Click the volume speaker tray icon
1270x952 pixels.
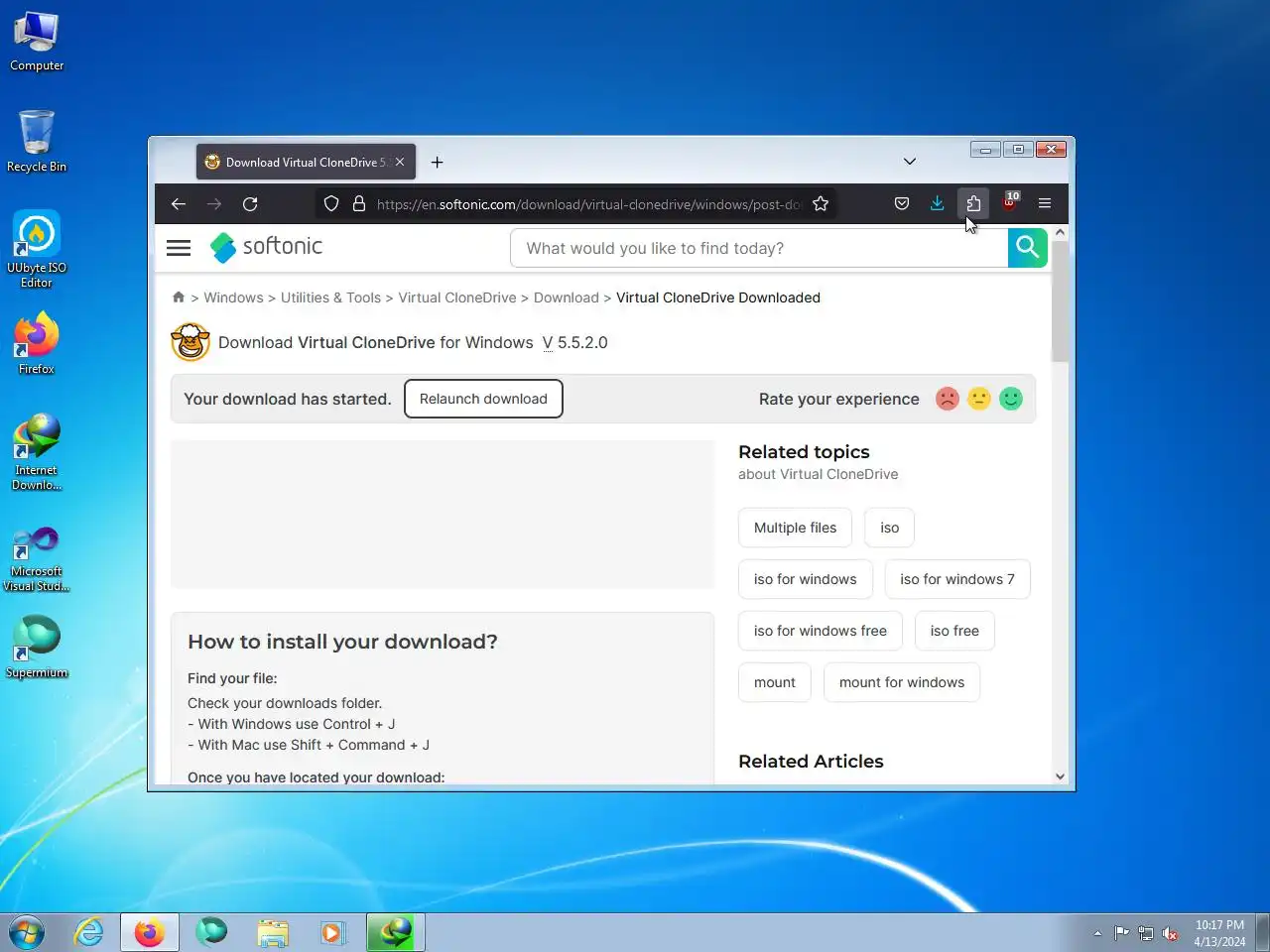tap(1171, 933)
